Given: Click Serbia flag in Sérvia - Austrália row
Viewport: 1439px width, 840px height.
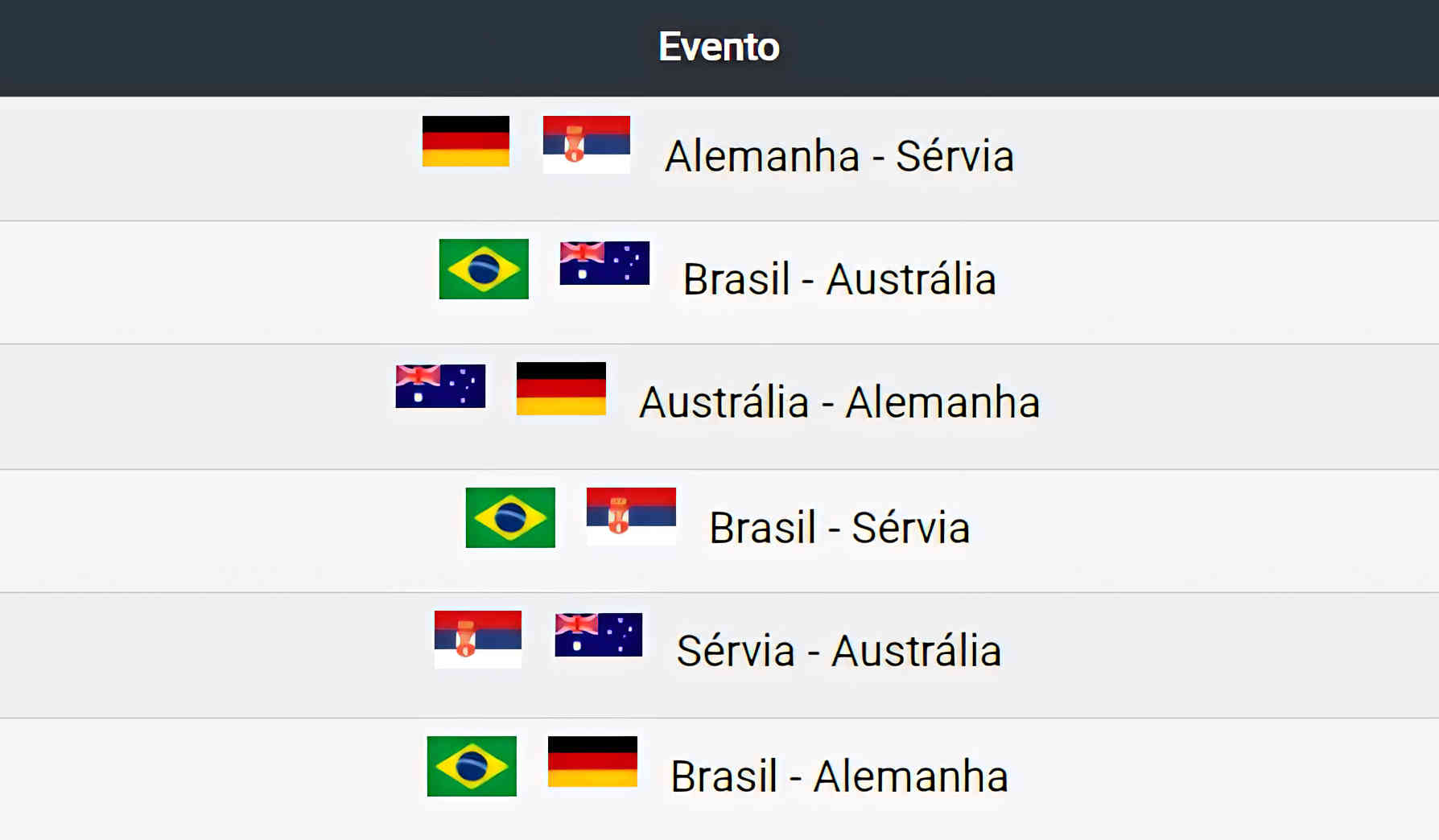Looking at the screenshot, I should 478,639.
